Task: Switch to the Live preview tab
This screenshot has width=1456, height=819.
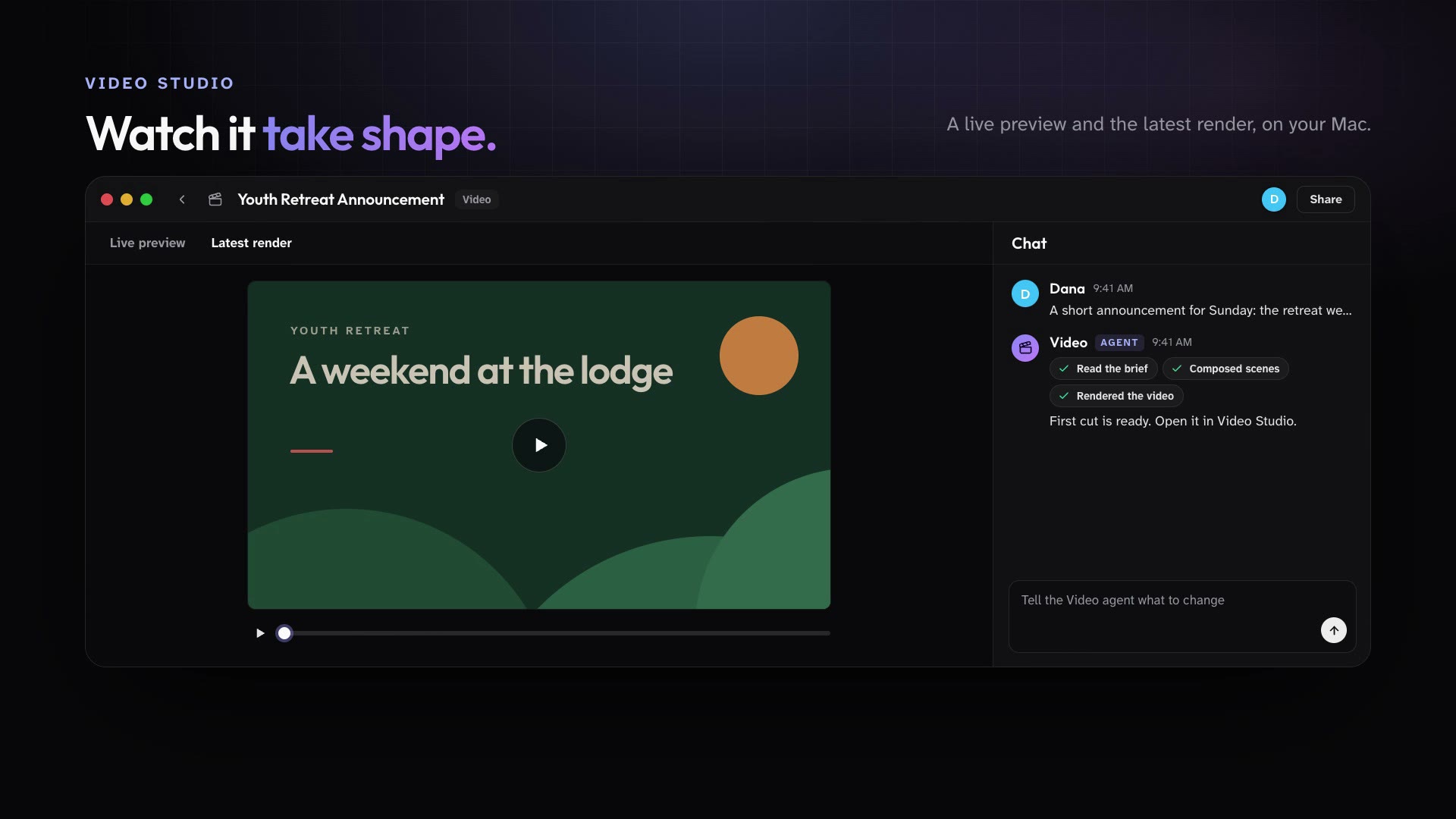Action: pos(147,243)
